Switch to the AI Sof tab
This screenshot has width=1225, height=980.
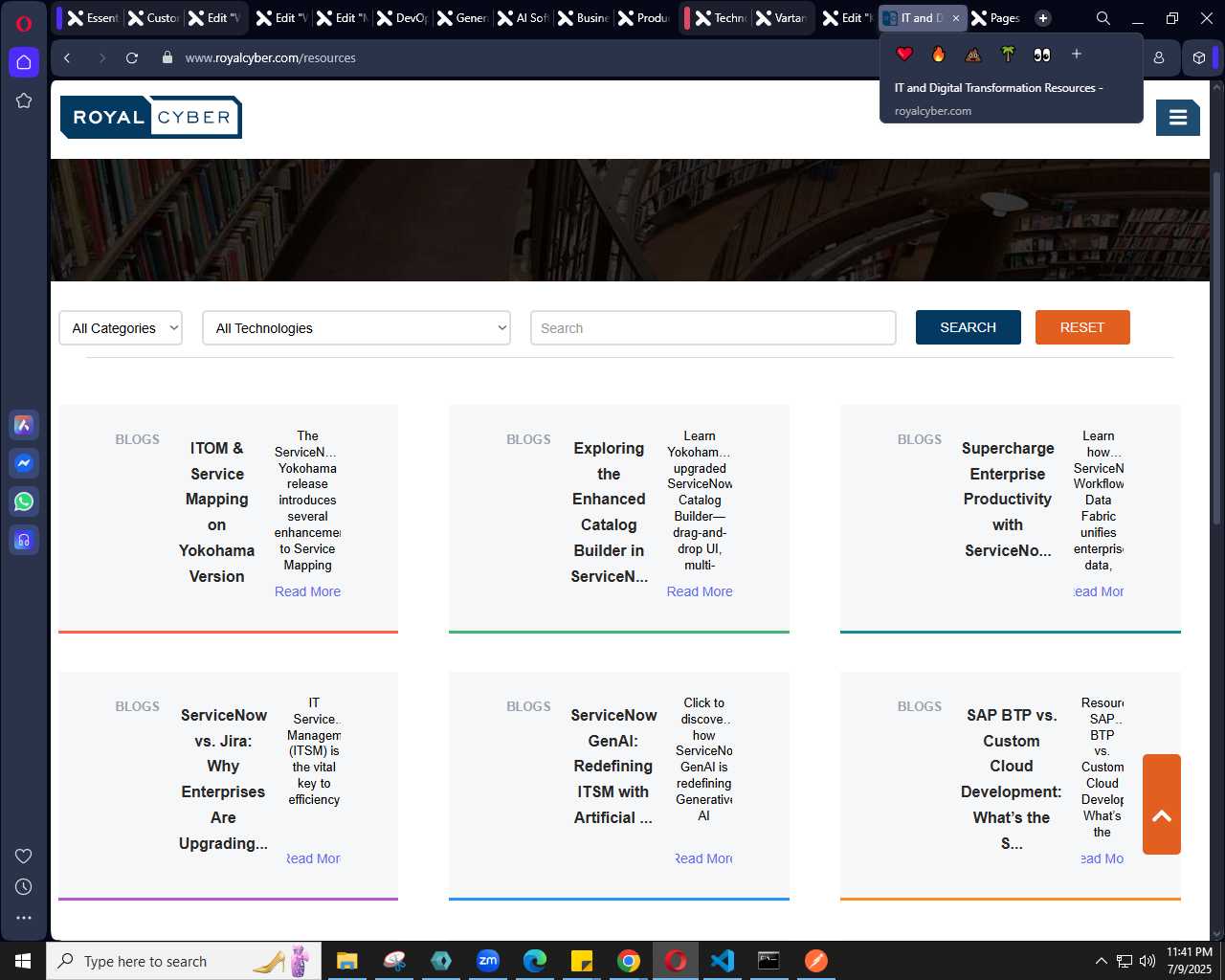click(x=523, y=18)
